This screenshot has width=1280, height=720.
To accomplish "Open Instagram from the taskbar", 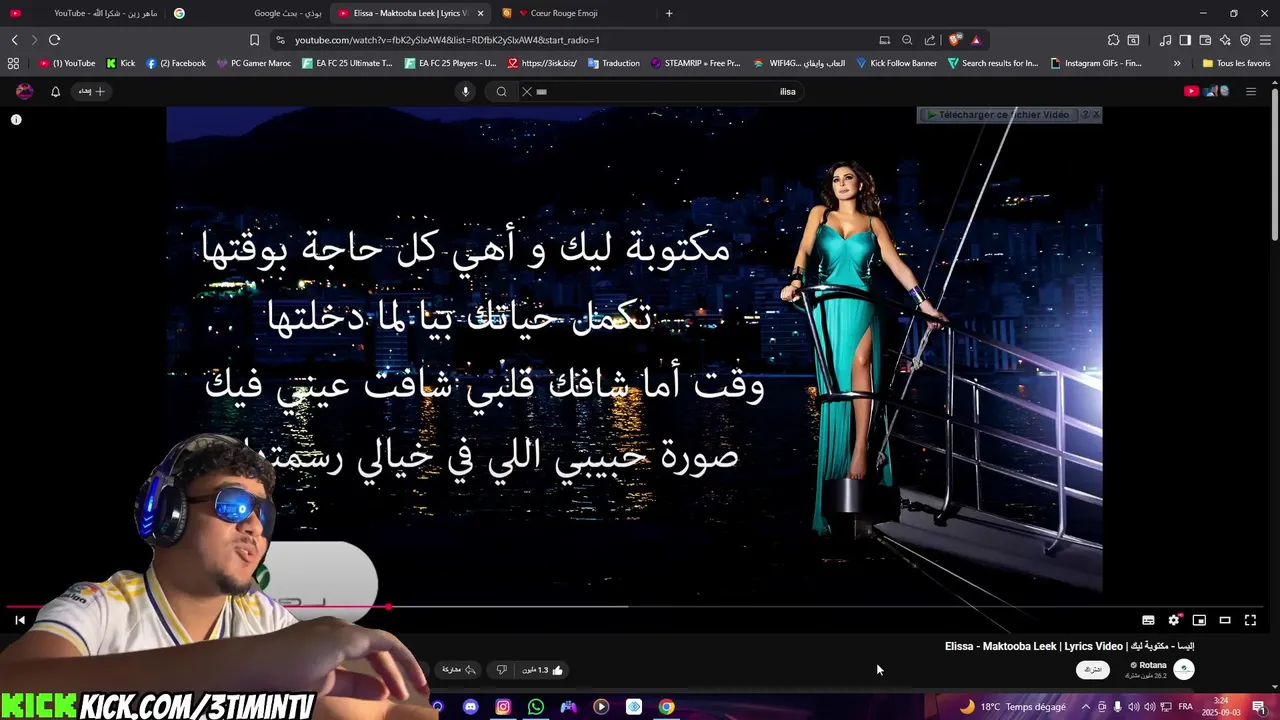I will coord(503,707).
